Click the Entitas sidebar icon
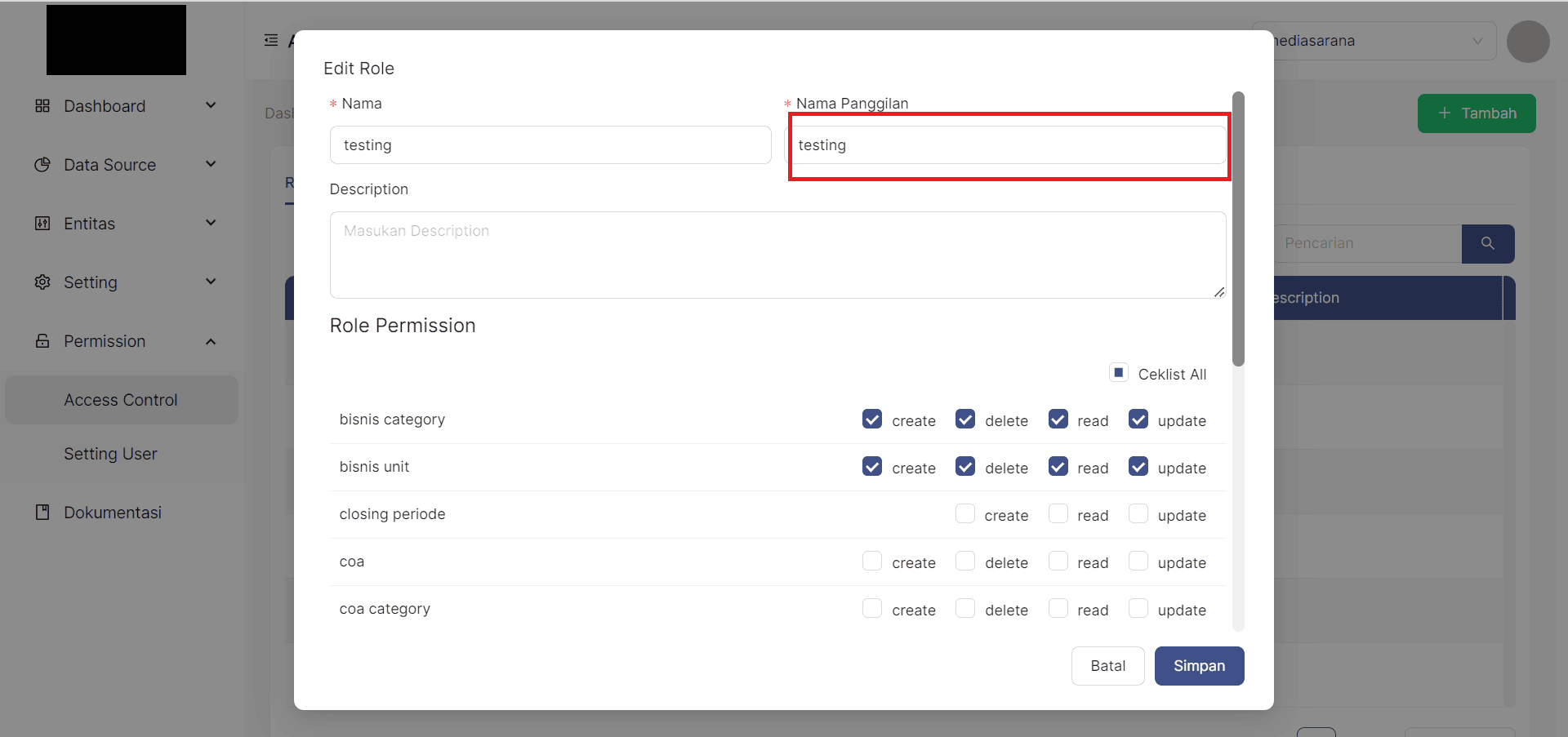The image size is (1568, 737). pos(42,224)
